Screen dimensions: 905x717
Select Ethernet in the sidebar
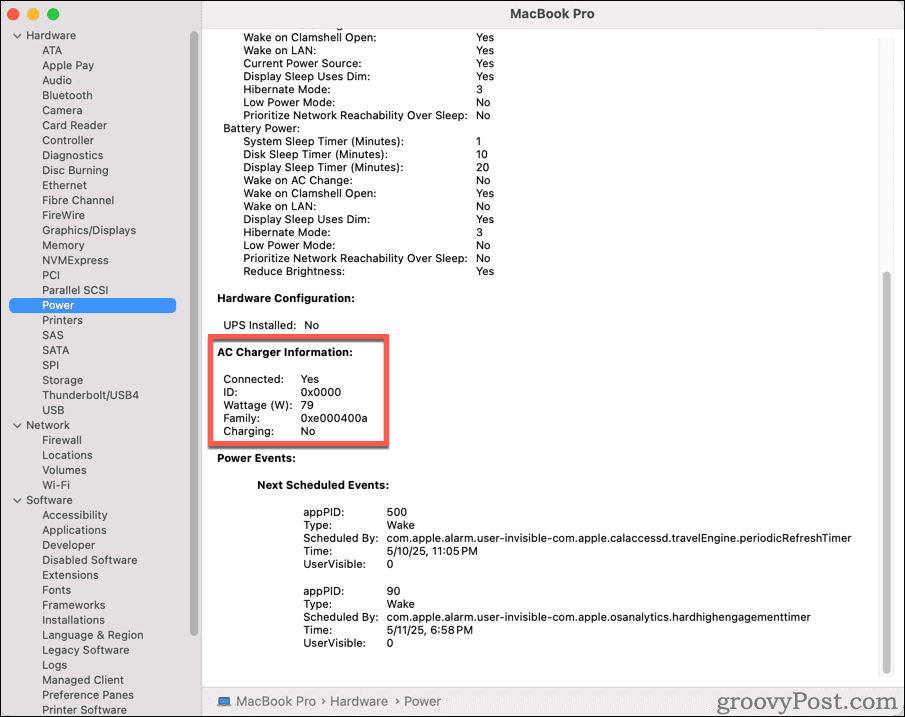point(65,186)
